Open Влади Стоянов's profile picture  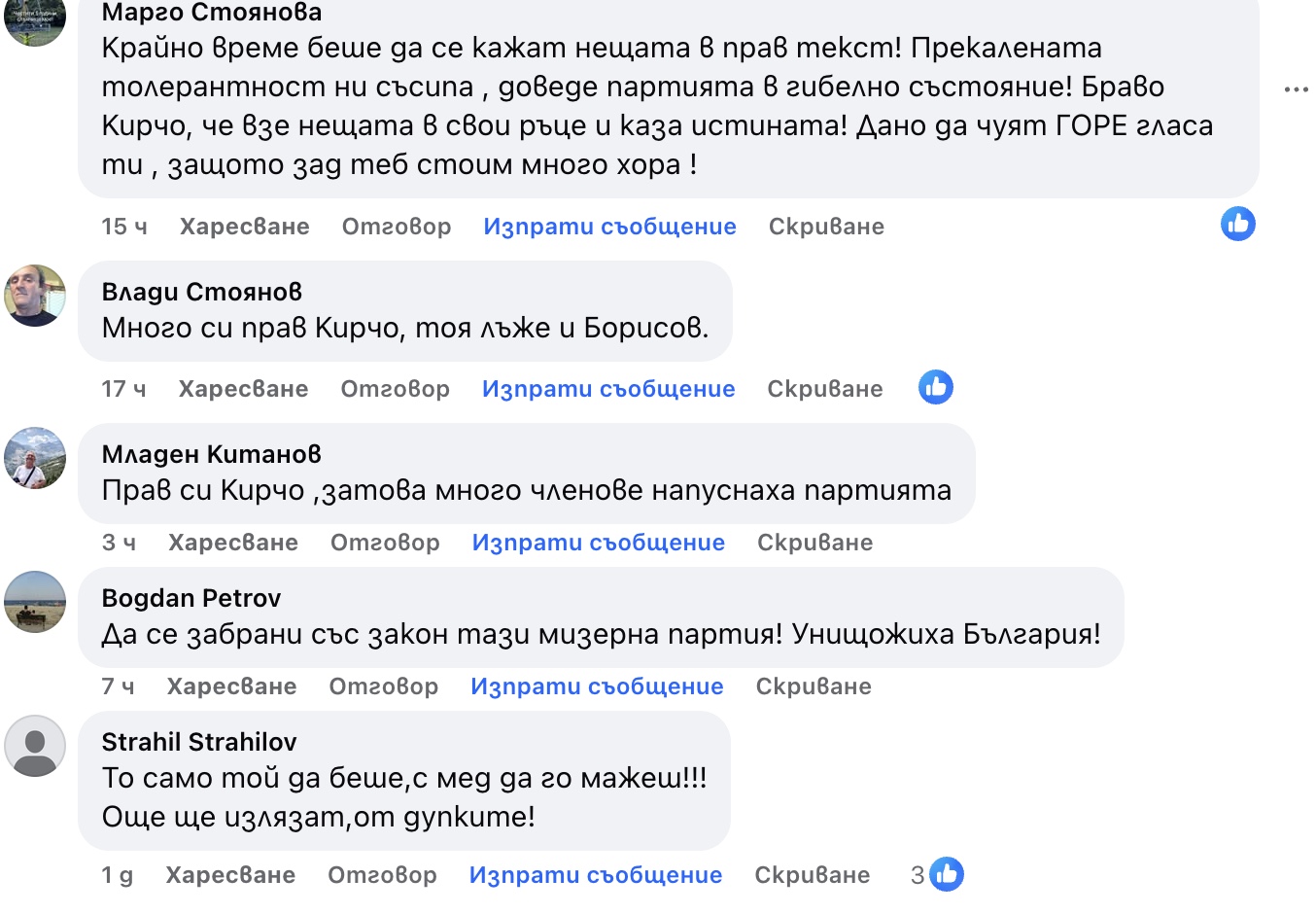[x=35, y=296]
